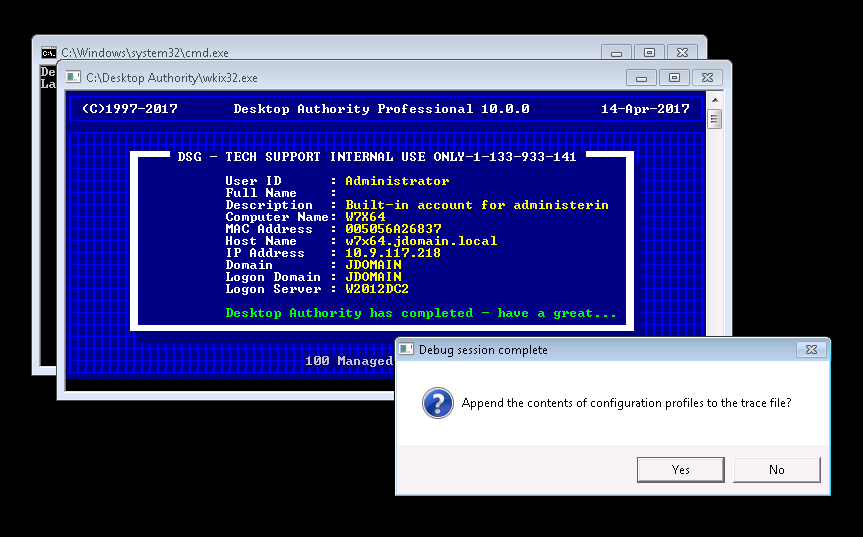Click the Debug session complete title icon
Screen dimensions: 863x537
tap(406, 349)
